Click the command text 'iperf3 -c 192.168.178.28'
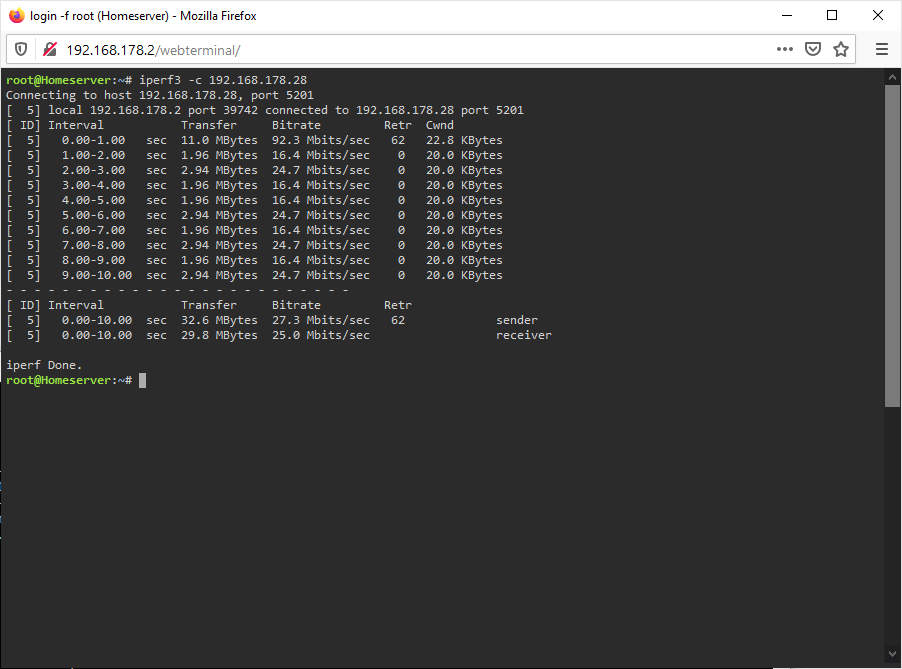Screen dimensions: 902x669 pyautogui.click(x=223, y=80)
